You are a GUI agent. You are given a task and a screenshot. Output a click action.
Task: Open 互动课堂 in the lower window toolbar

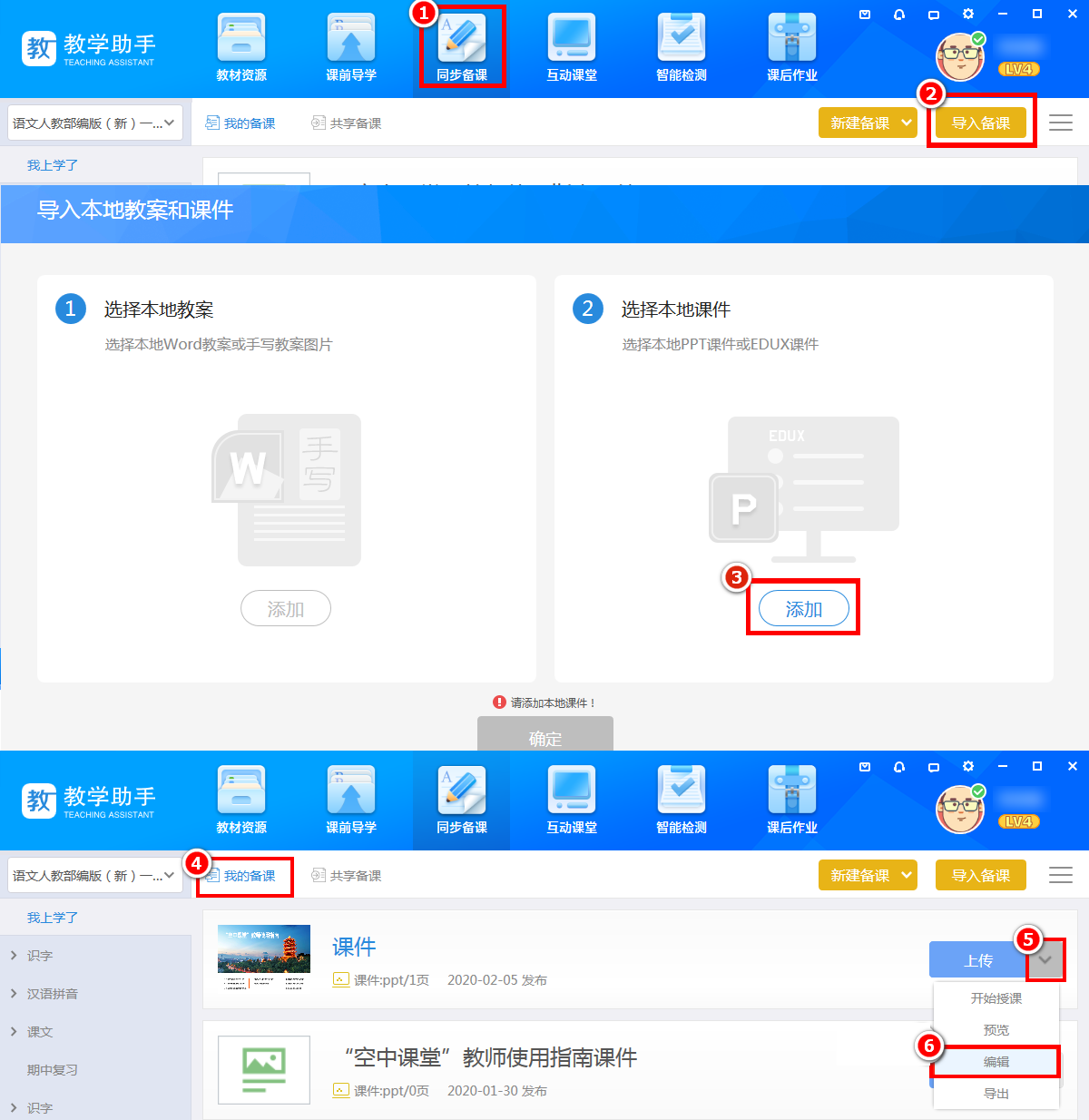coord(572,800)
